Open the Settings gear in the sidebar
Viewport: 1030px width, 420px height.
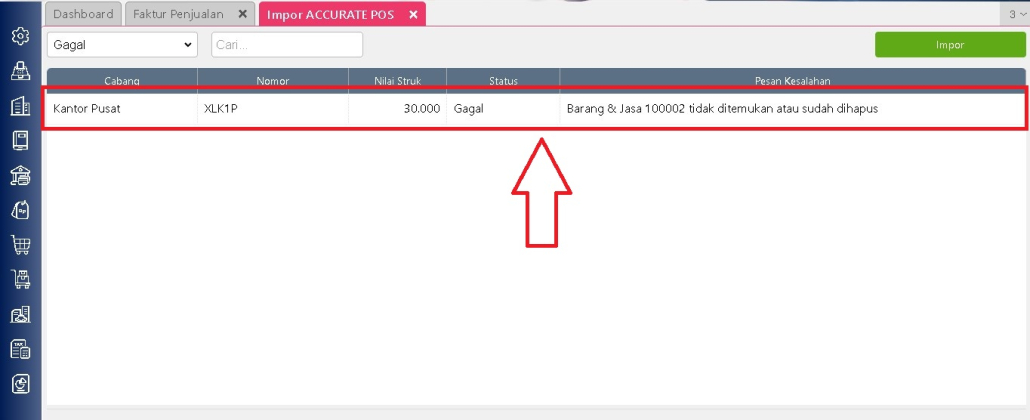(x=20, y=37)
